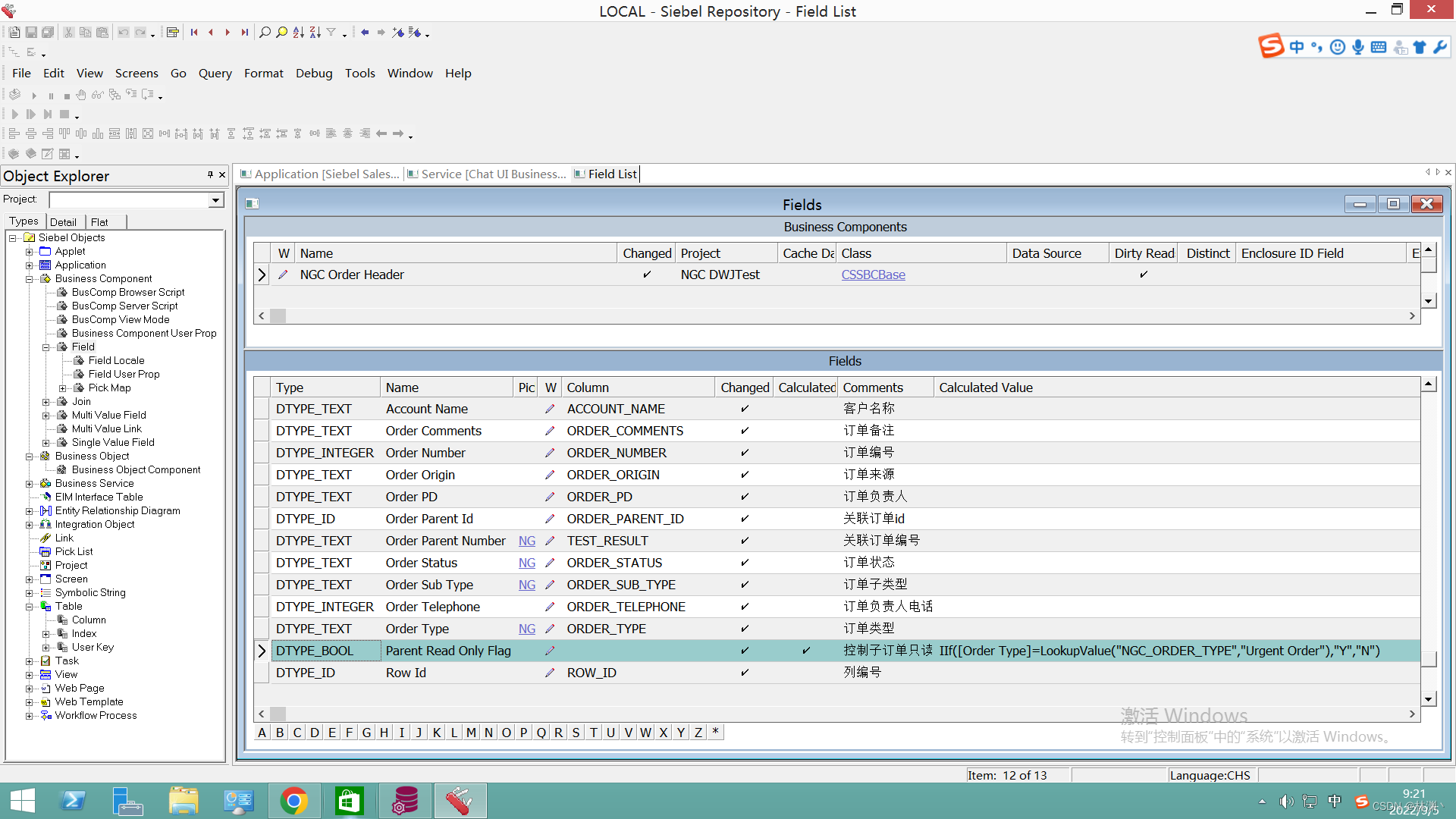The width and height of the screenshot is (1456, 819).
Task: Open File Explorer from the taskbar
Action: (184, 801)
